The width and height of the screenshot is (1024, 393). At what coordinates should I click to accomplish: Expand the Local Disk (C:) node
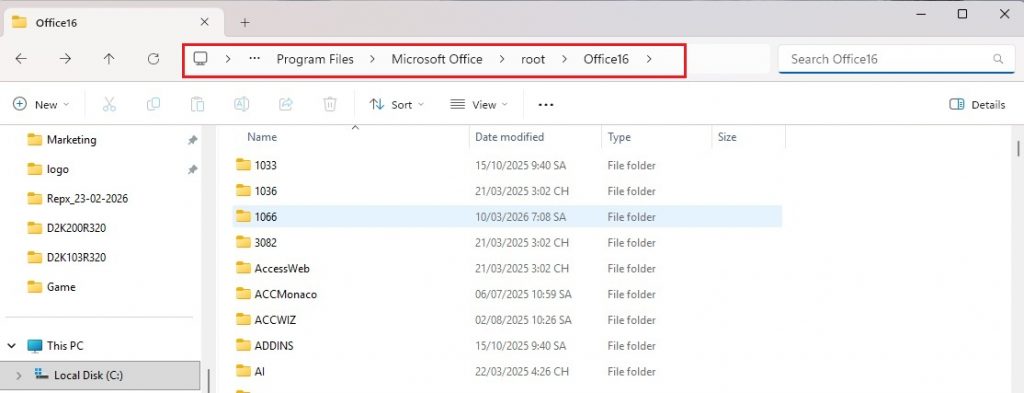18,375
